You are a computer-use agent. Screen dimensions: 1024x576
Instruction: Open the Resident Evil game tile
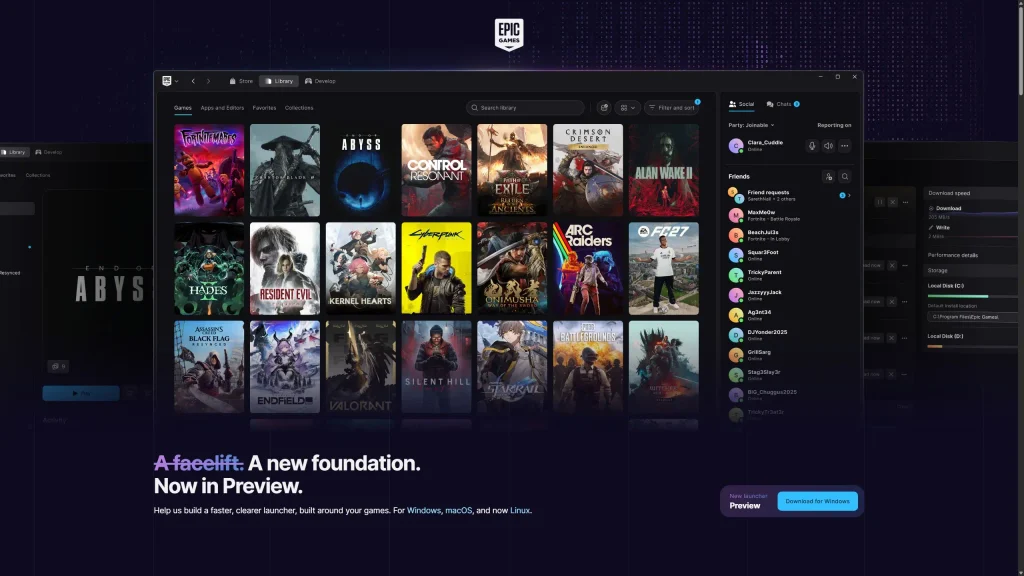tap(285, 268)
